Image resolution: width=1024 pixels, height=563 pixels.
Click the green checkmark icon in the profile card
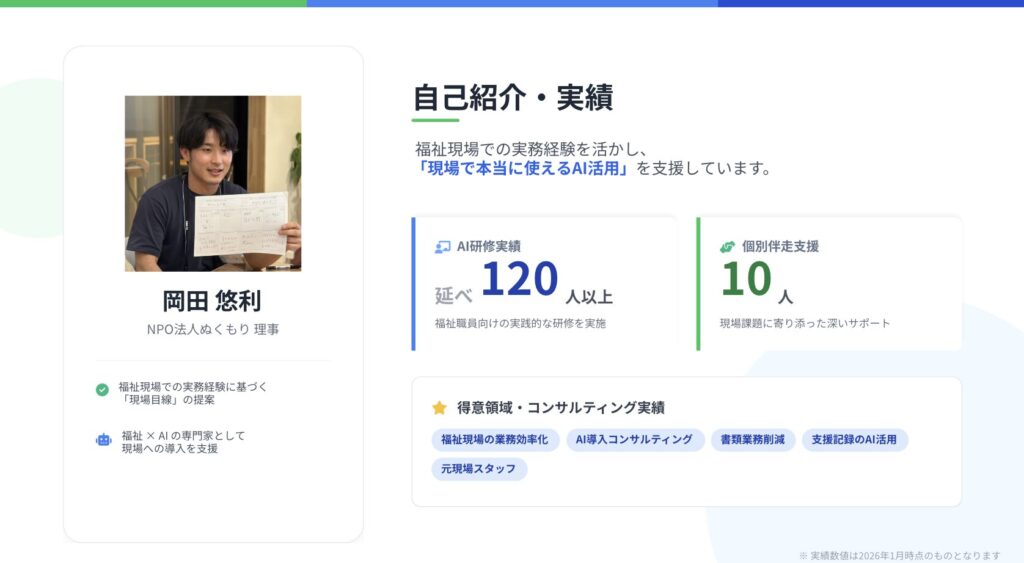click(x=102, y=390)
